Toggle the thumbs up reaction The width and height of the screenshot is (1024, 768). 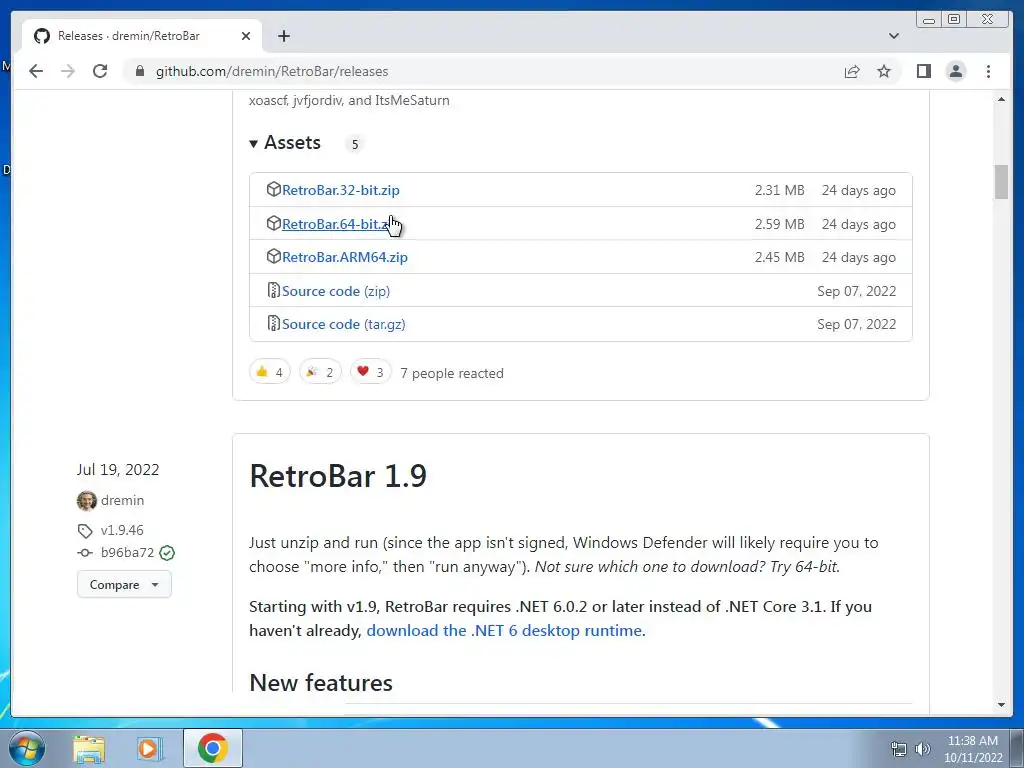[x=270, y=372]
